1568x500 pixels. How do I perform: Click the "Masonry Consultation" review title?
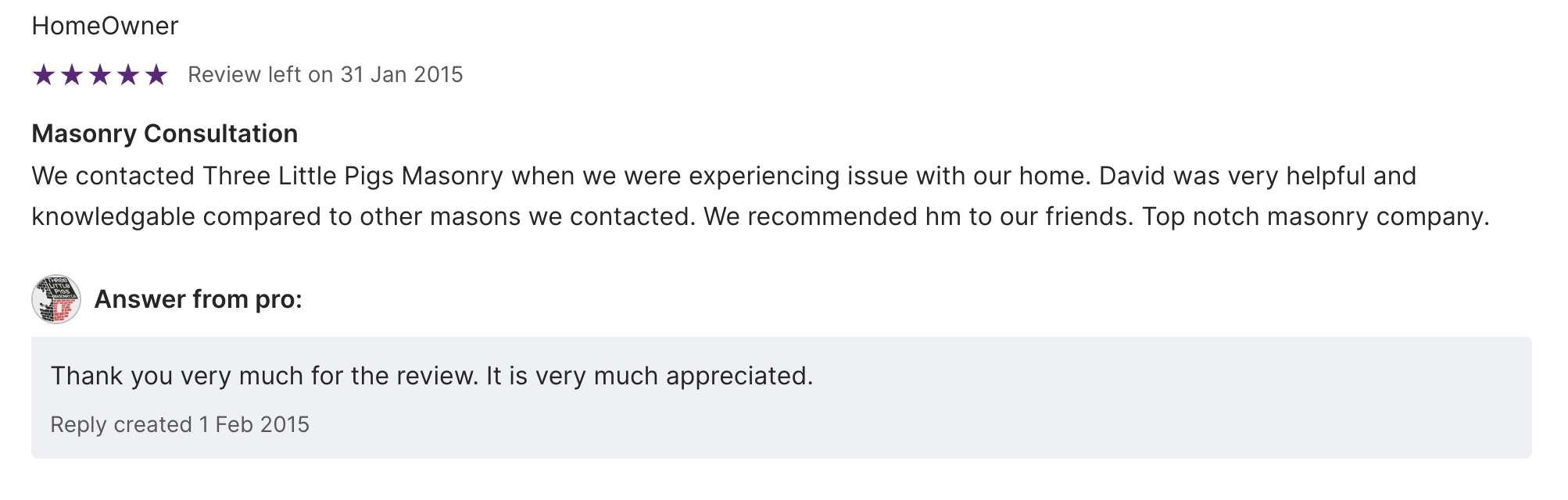pyautogui.click(x=164, y=134)
